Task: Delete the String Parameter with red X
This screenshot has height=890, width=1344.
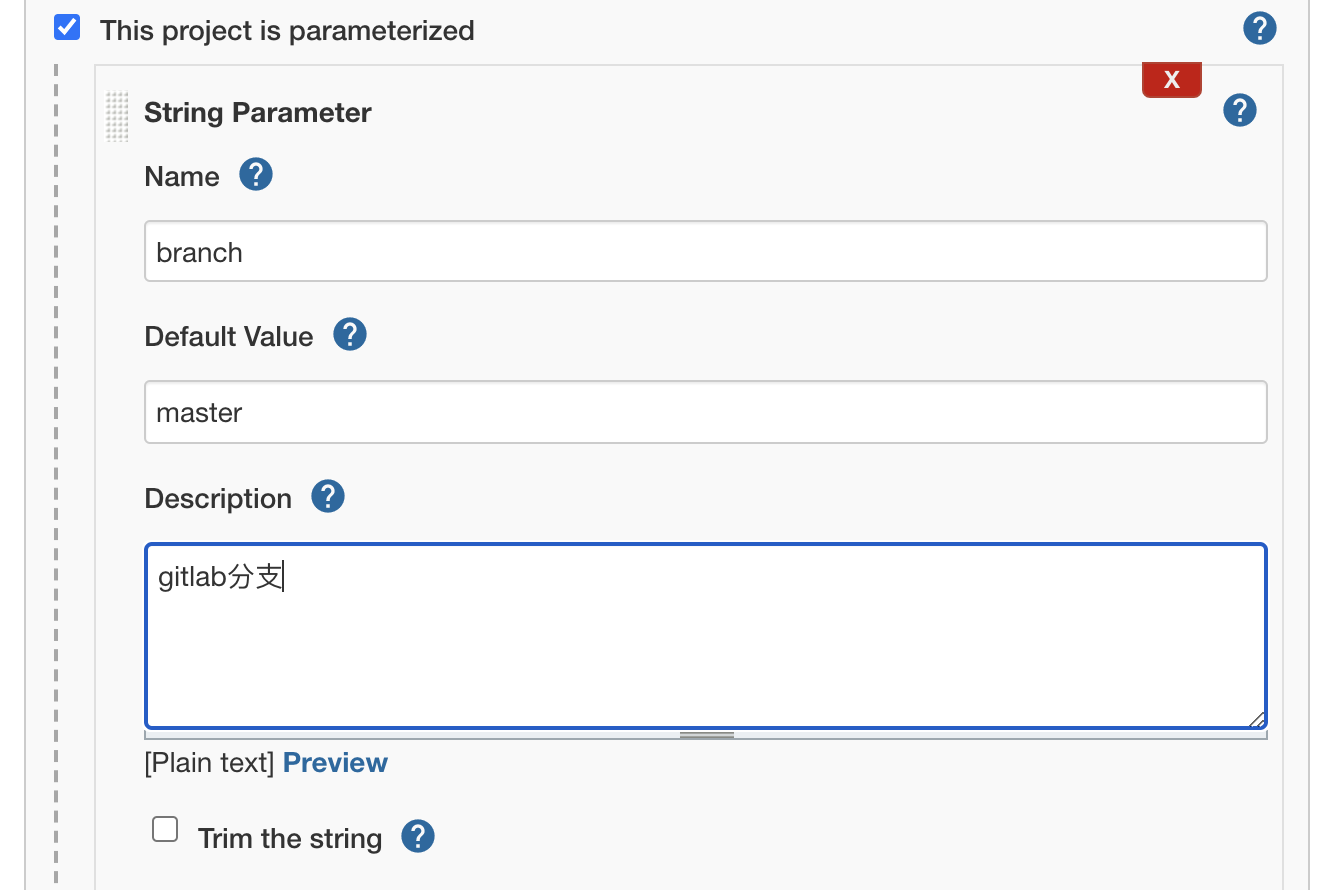Action: [1171, 80]
